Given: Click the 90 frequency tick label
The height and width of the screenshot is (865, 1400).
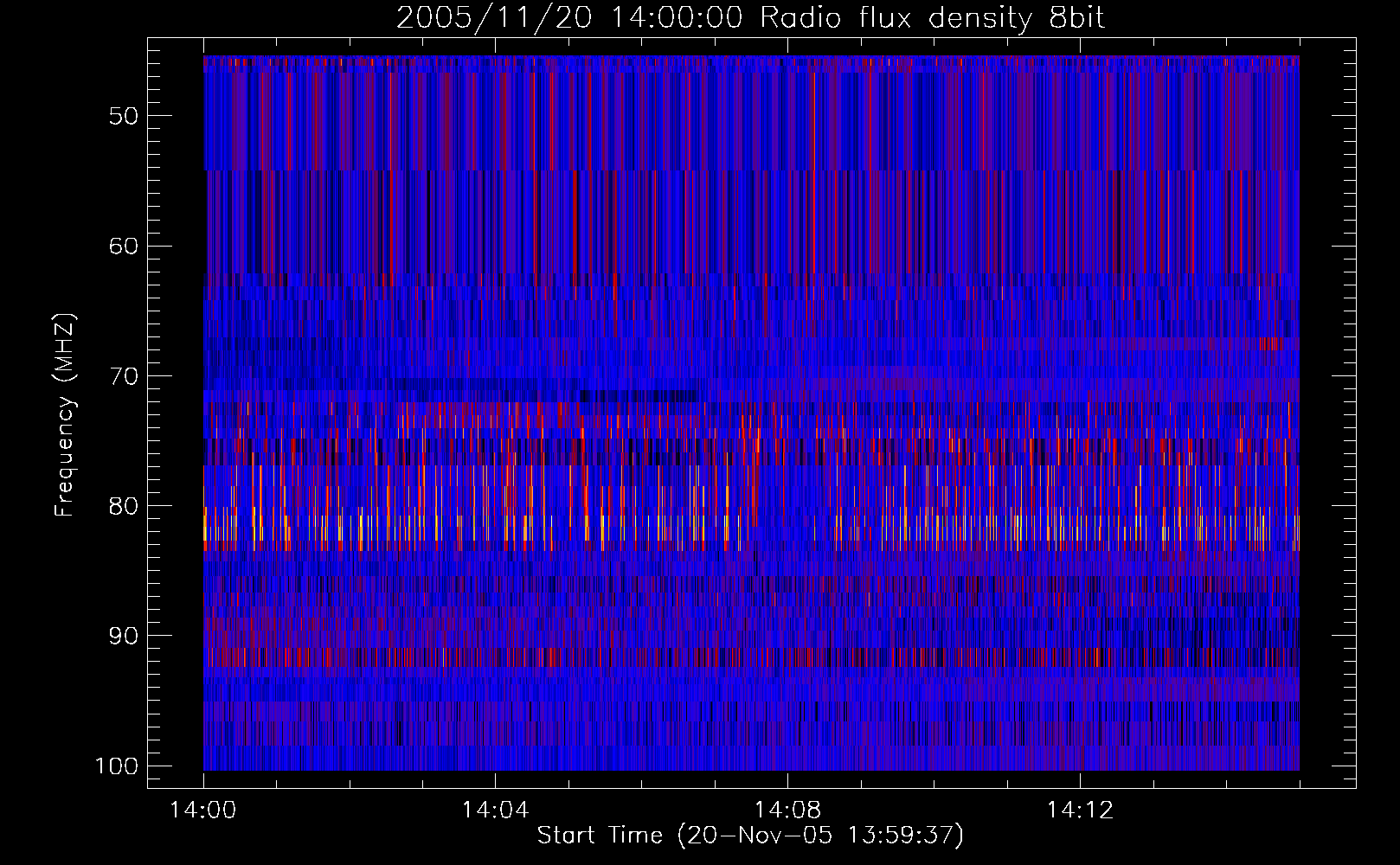Looking at the screenshot, I should pyautogui.click(x=124, y=636).
